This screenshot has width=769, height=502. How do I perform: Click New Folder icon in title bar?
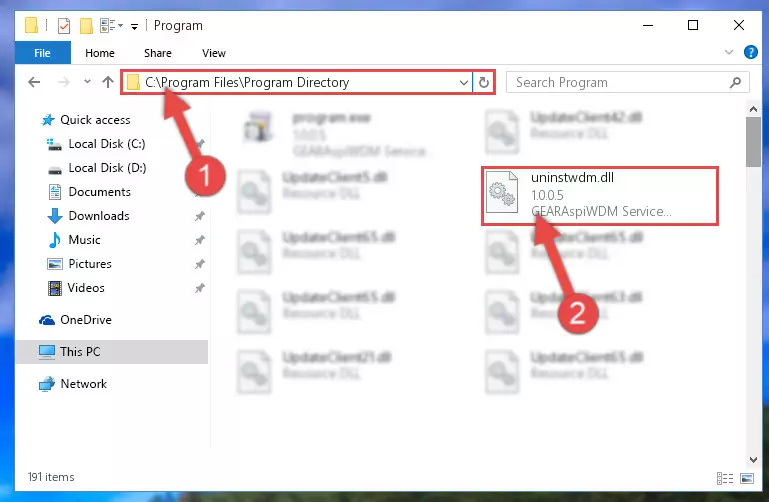[86, 25]
